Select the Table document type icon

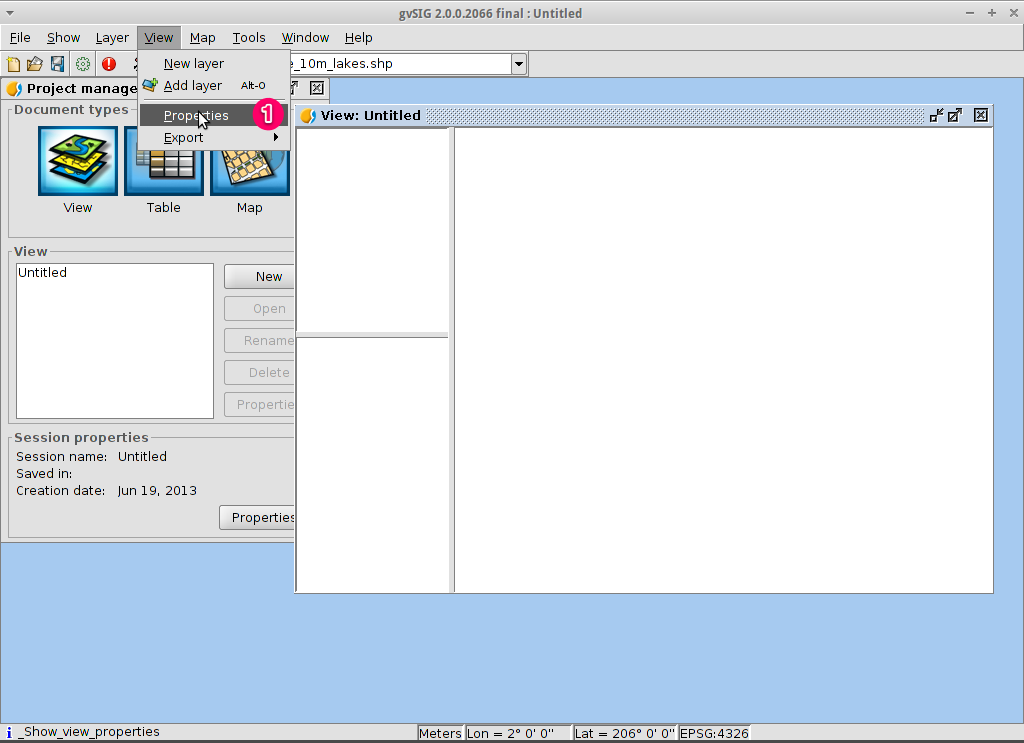click(x=164, y=172)
